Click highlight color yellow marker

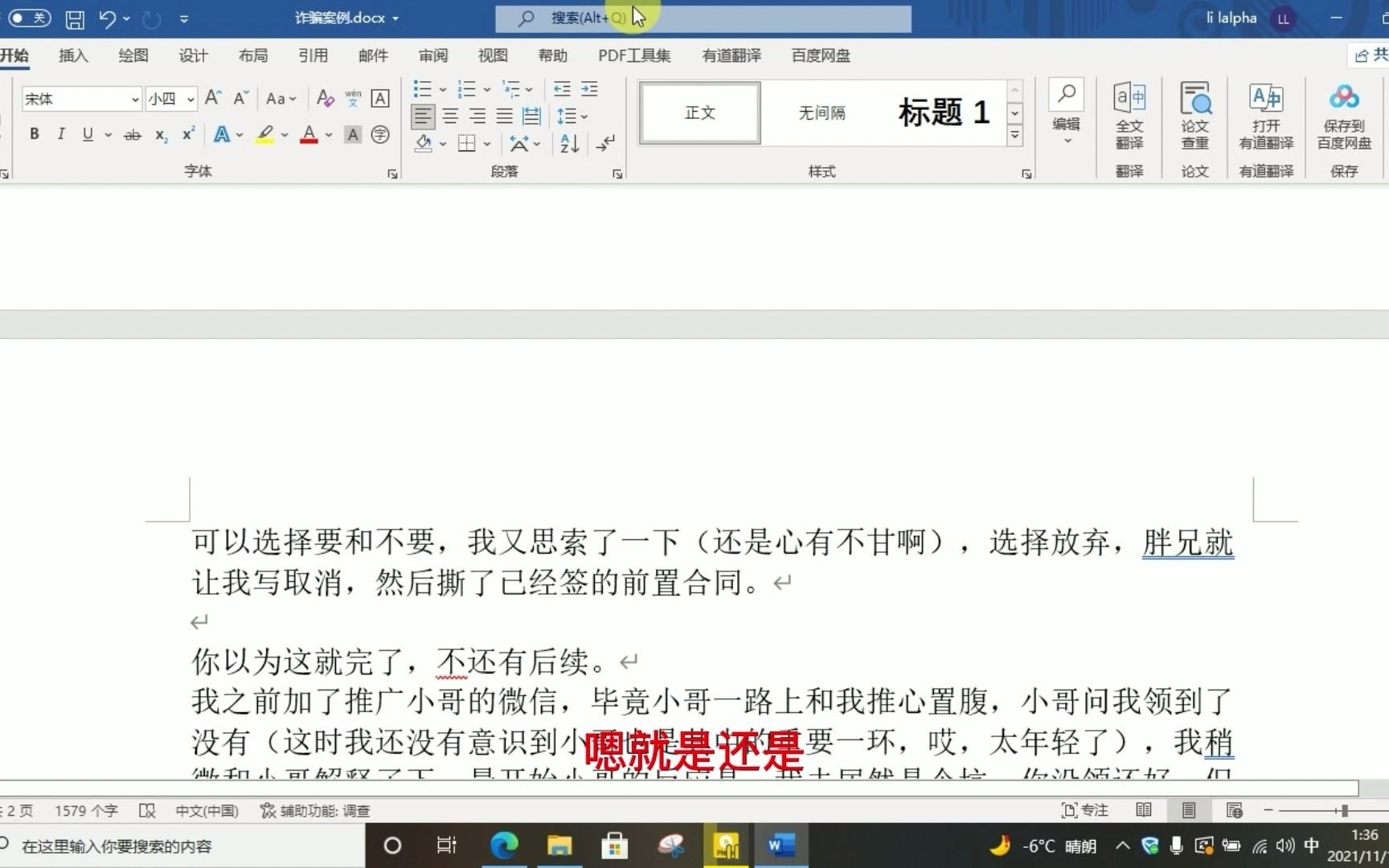pyautogui.click(x=265, y=134)
